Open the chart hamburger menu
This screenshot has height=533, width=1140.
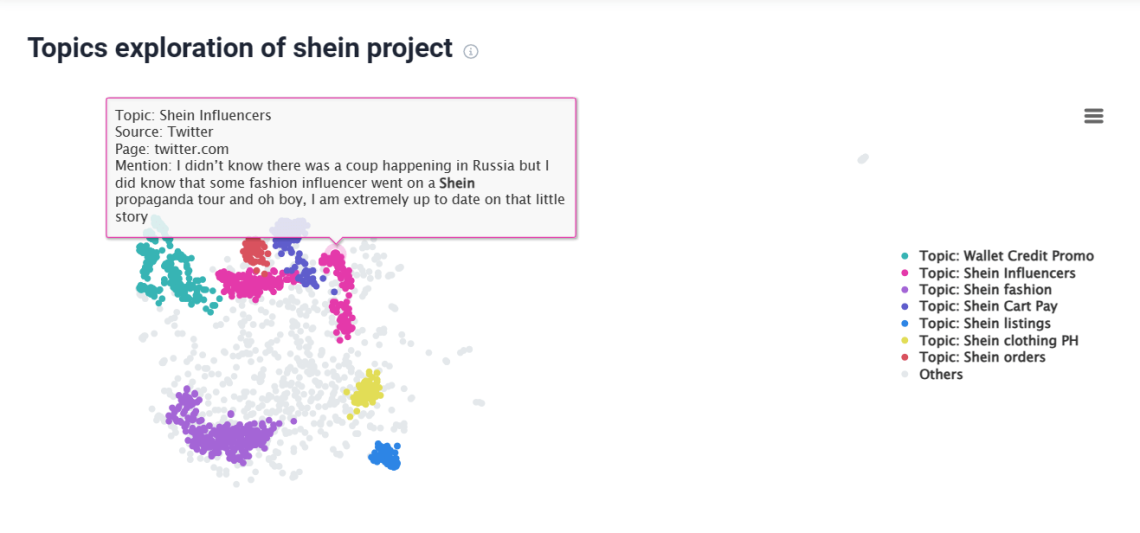[x=1093, y=116]
